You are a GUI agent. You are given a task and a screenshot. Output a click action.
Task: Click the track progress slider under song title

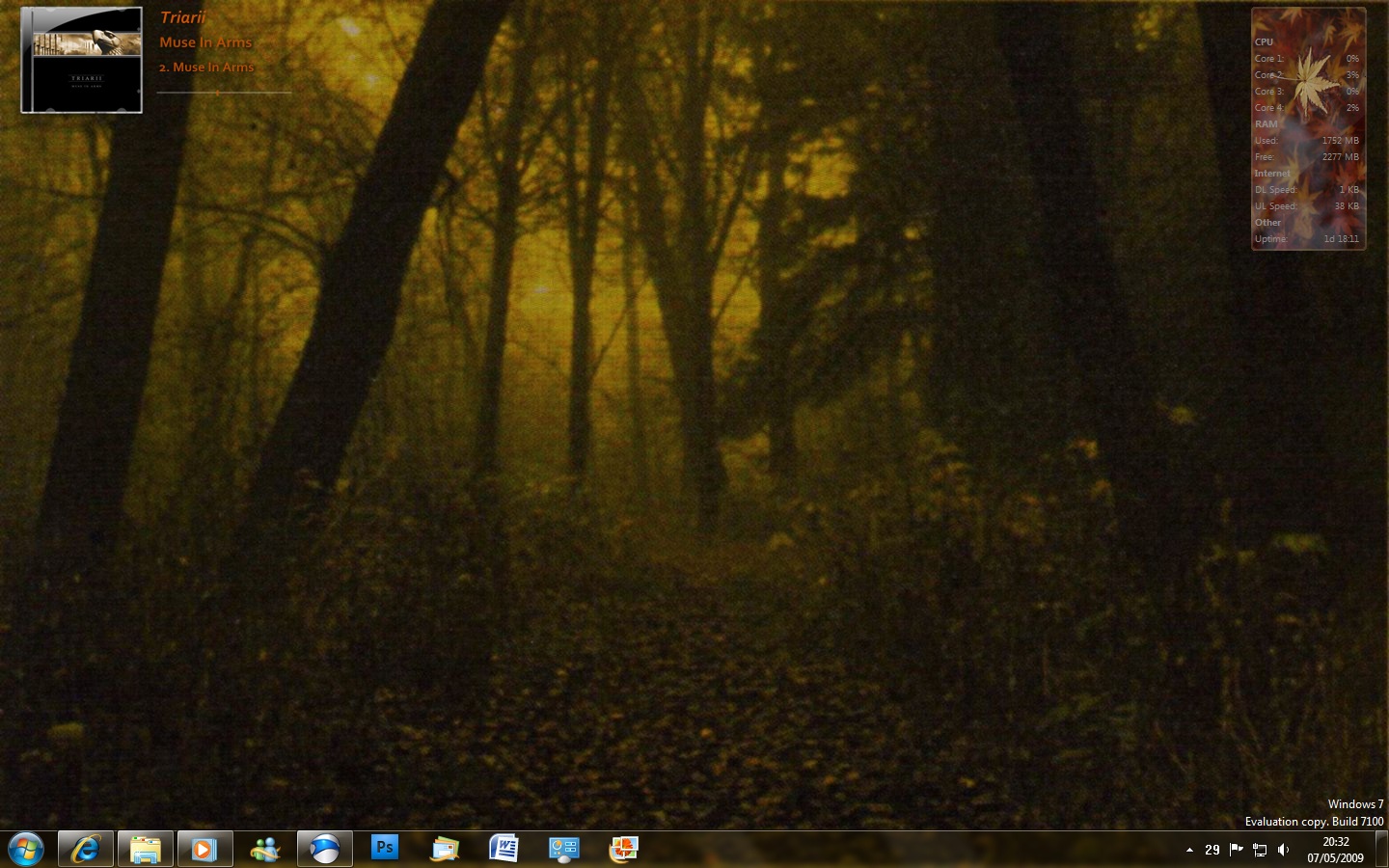[224, 93]
